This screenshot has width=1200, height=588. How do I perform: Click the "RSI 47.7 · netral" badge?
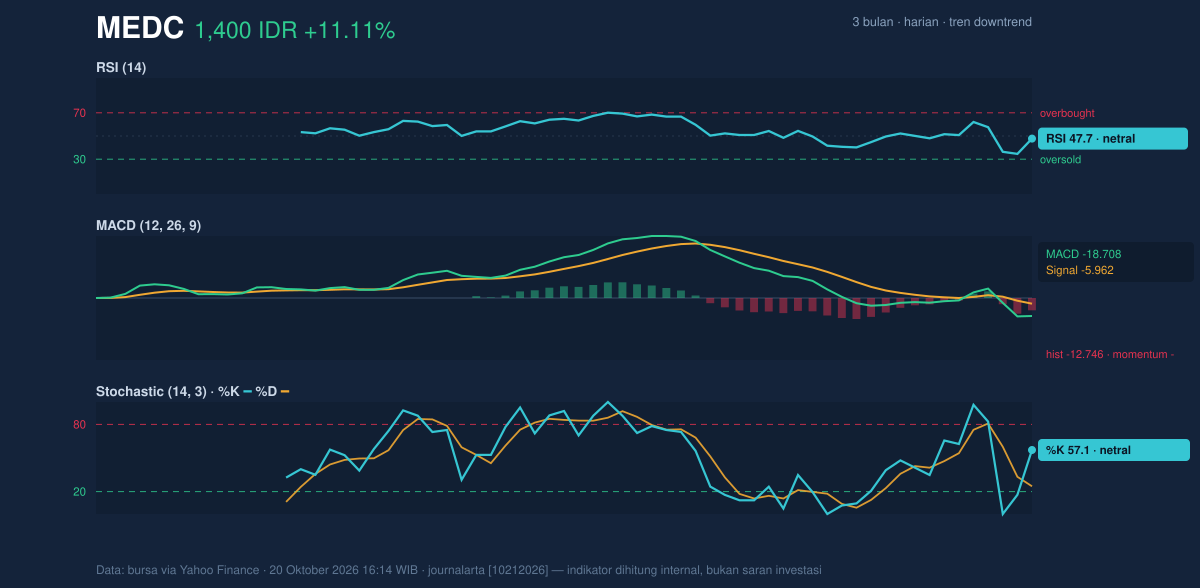[1113, 139]
